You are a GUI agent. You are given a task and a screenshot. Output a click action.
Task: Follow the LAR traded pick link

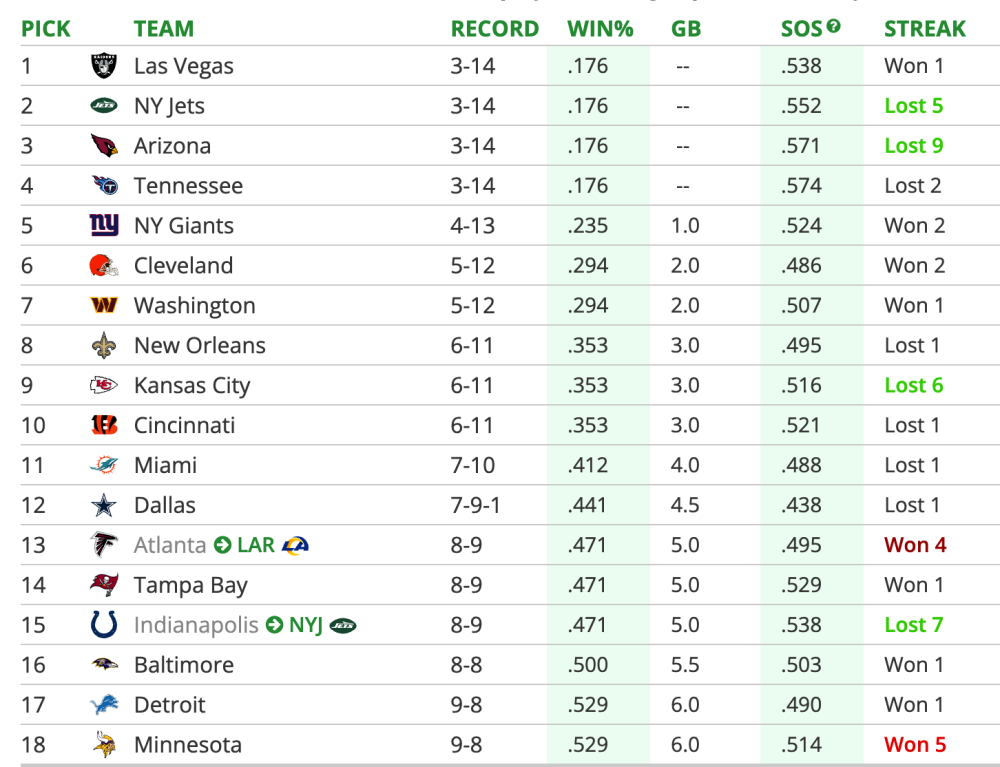point(256,546)
